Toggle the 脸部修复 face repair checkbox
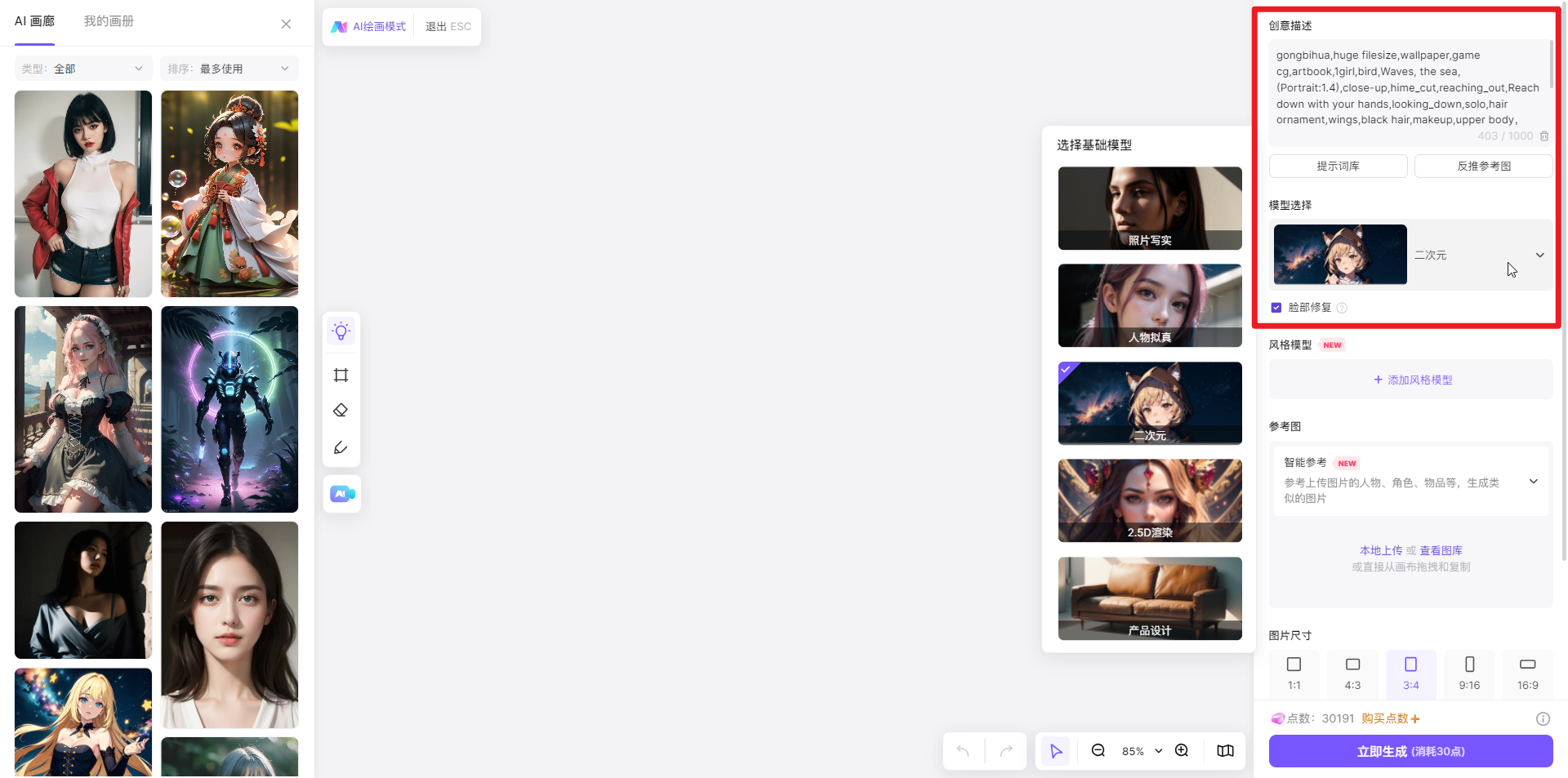 tap(1276, 308)
